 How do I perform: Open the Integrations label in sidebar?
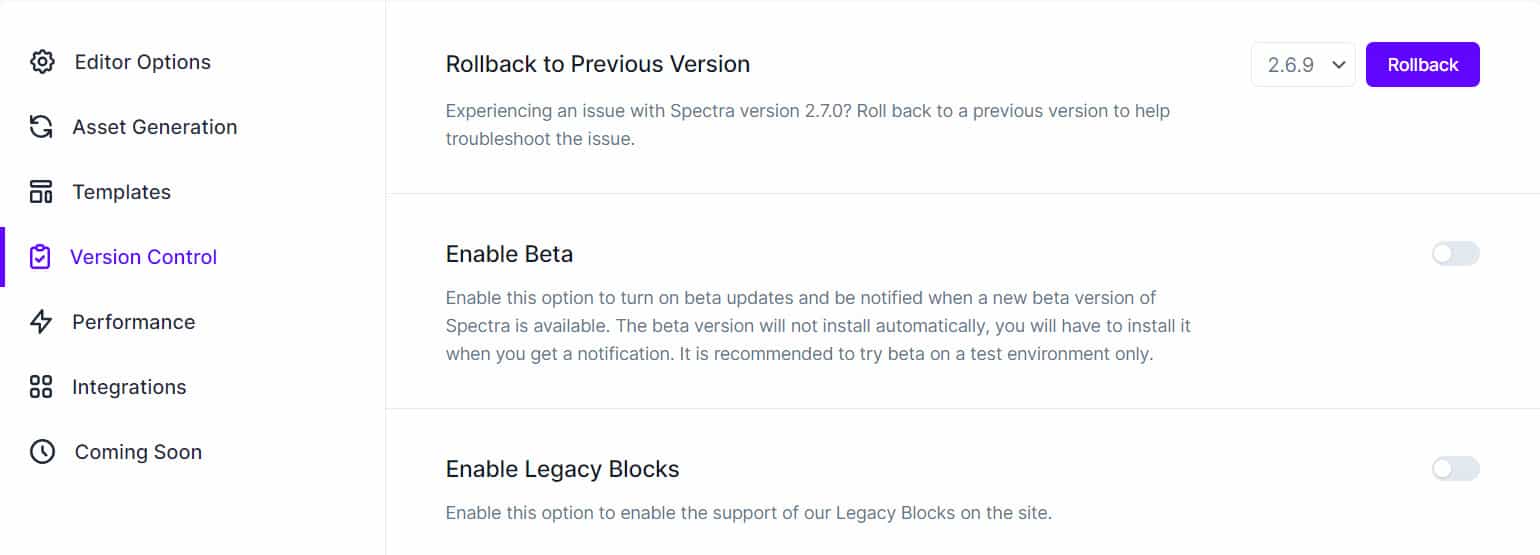tap(129, 387)
